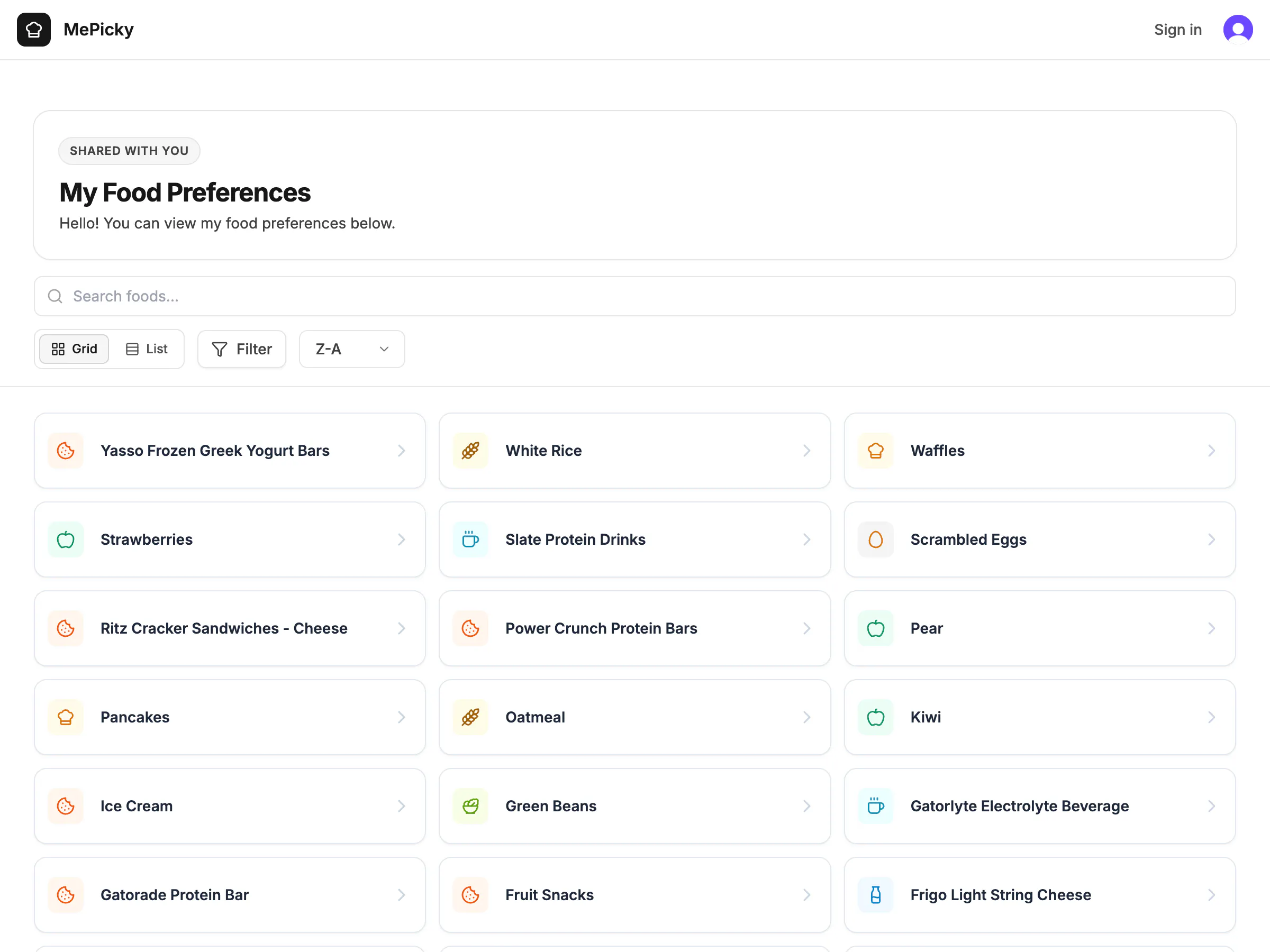Screen dimensions: 1270x952
Task: Expand the Yasso Frozen Greek Yogurt Bars chevron
Action: point(401,451)
